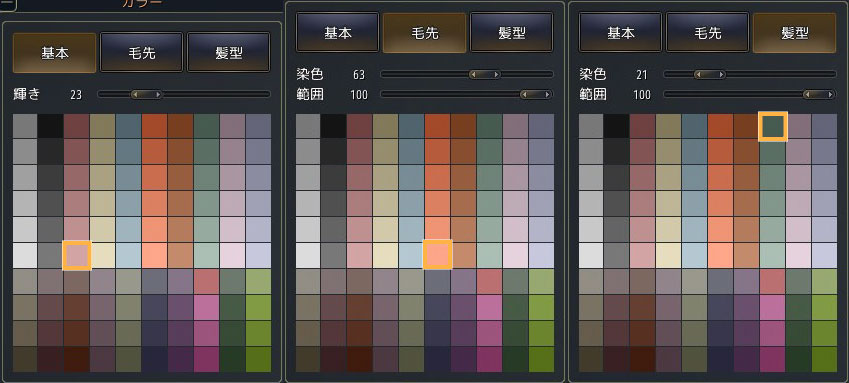Choose the lightest near-white gray swatch, left panel
The height and width of the screenshot is (383, 849).
coord(24,255)
